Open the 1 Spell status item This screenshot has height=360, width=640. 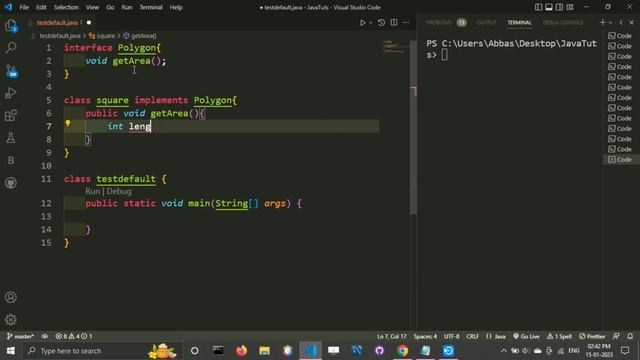click(559, 336)
